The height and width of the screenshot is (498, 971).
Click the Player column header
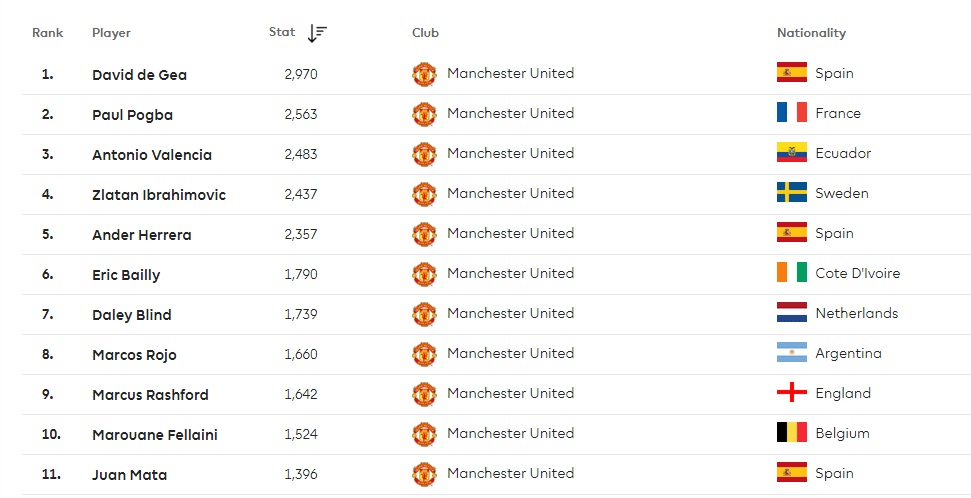coord(111,33)
